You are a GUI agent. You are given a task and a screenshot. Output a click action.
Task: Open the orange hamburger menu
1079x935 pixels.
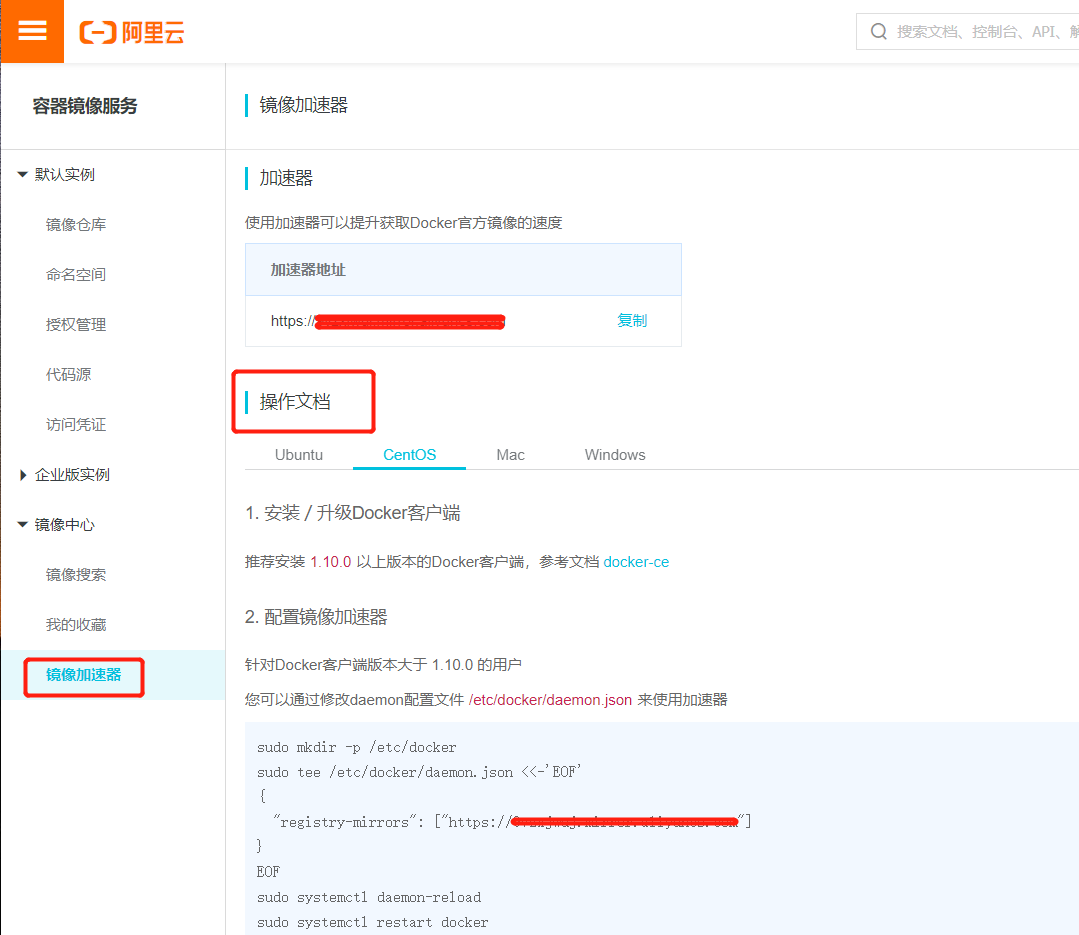coord(32,31)
